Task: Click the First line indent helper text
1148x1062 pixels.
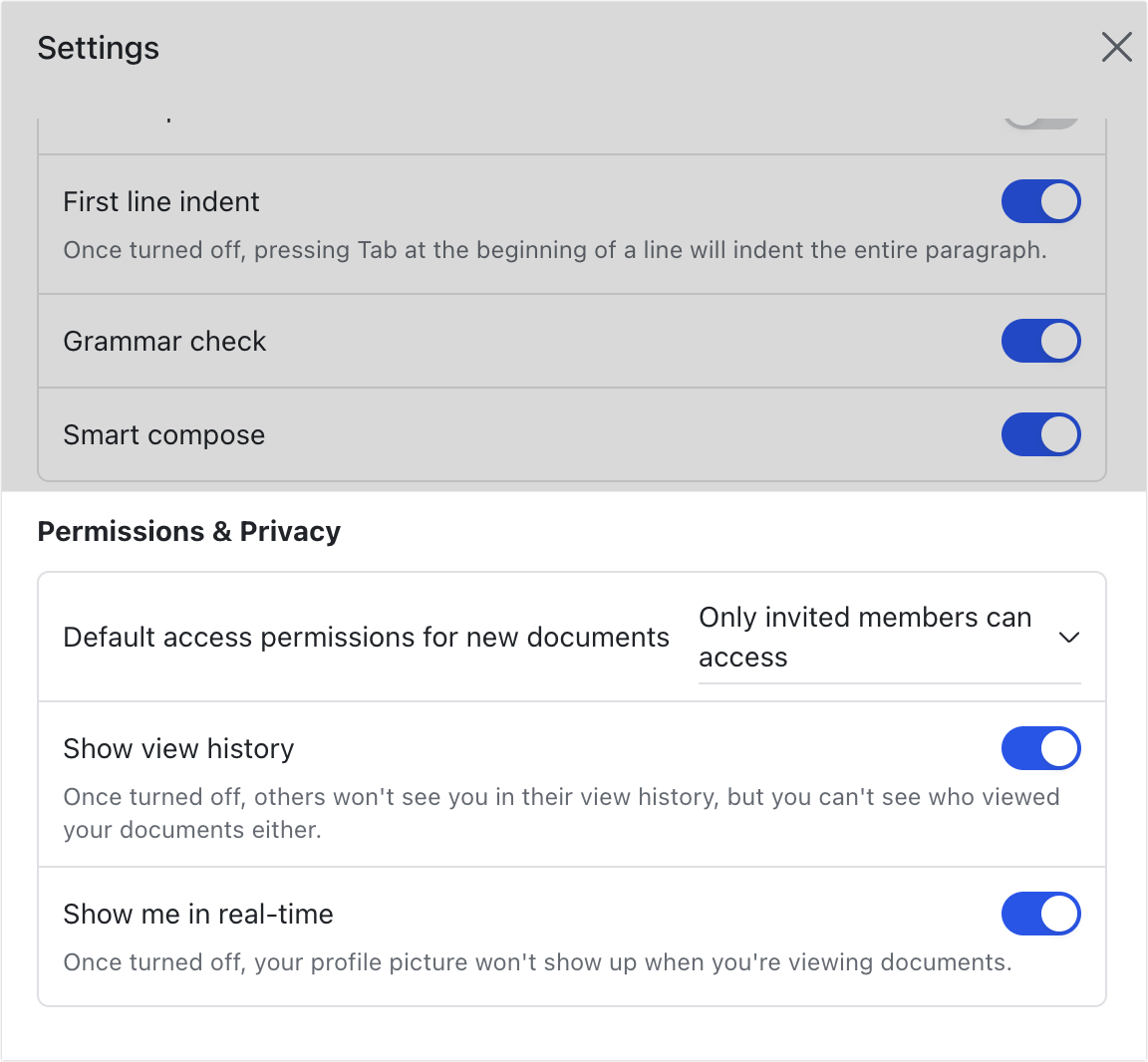Action: 554,250
